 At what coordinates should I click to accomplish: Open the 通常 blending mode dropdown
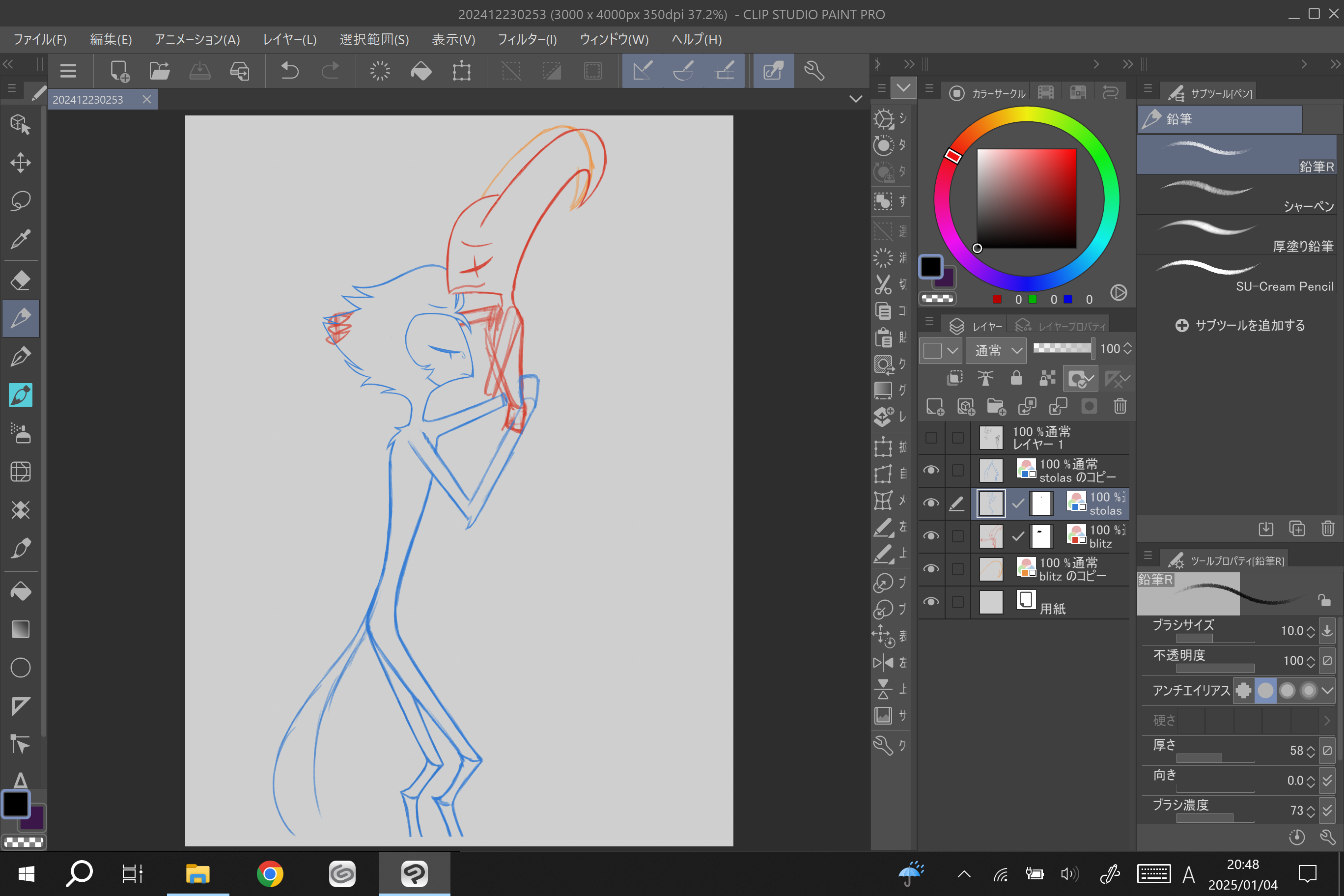click(996, 350)
